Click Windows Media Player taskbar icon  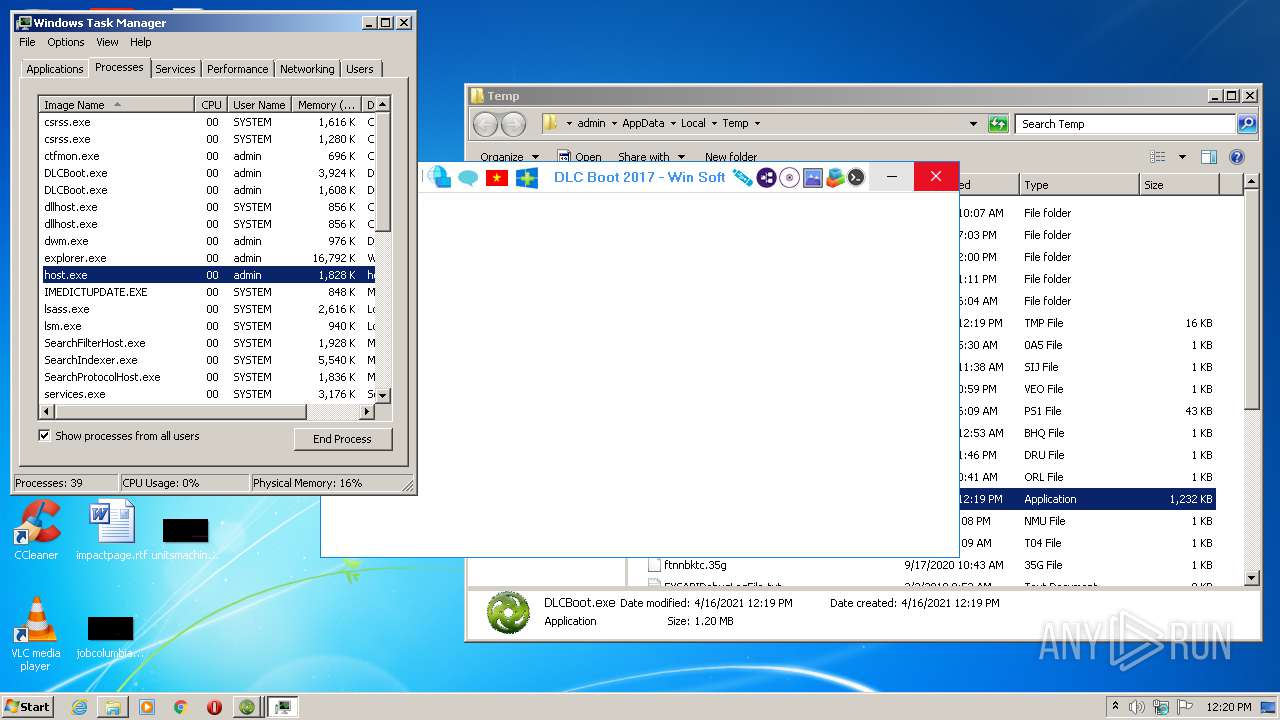tap(147, 707)
